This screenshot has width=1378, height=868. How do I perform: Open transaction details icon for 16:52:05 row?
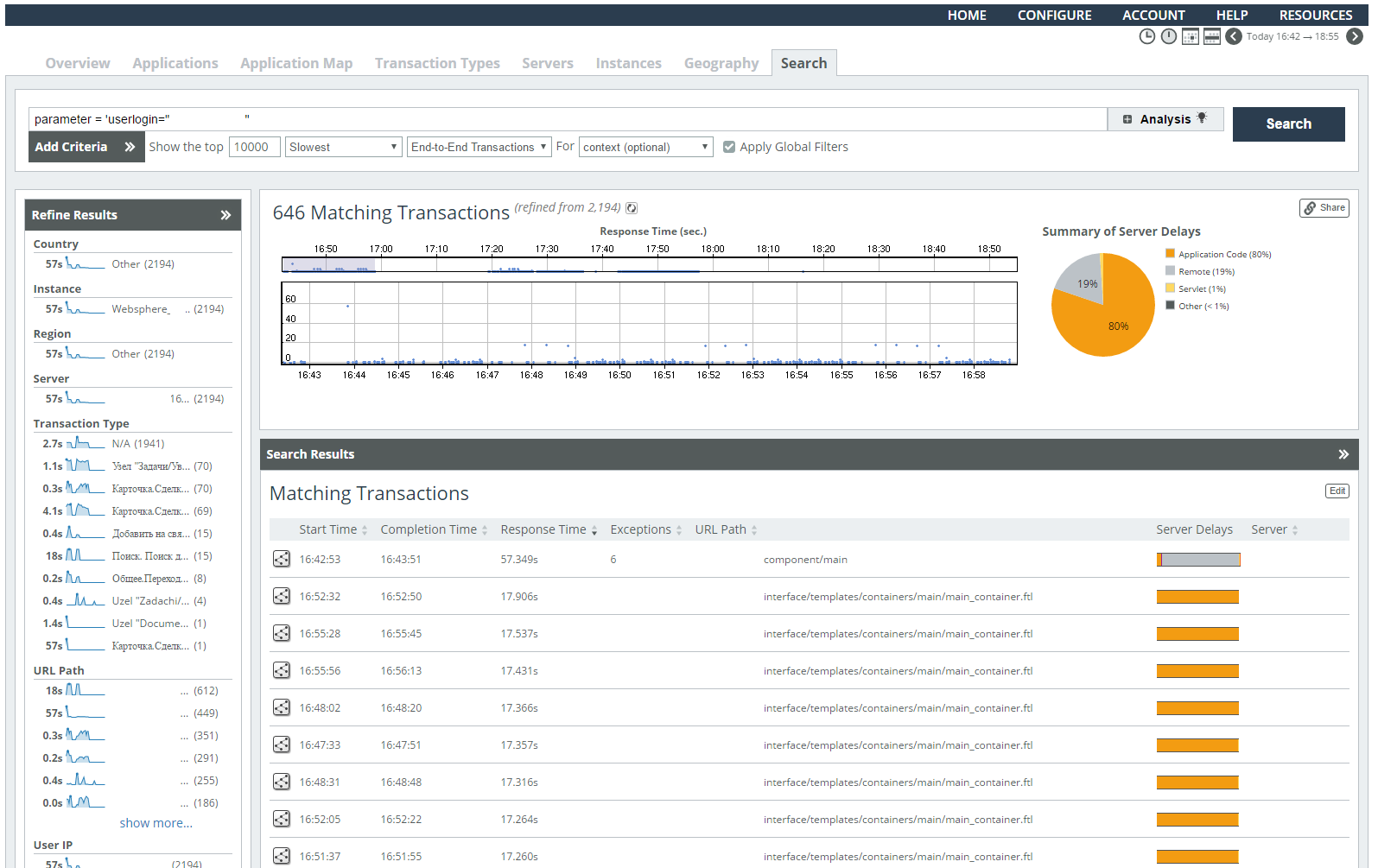point(282,819)
